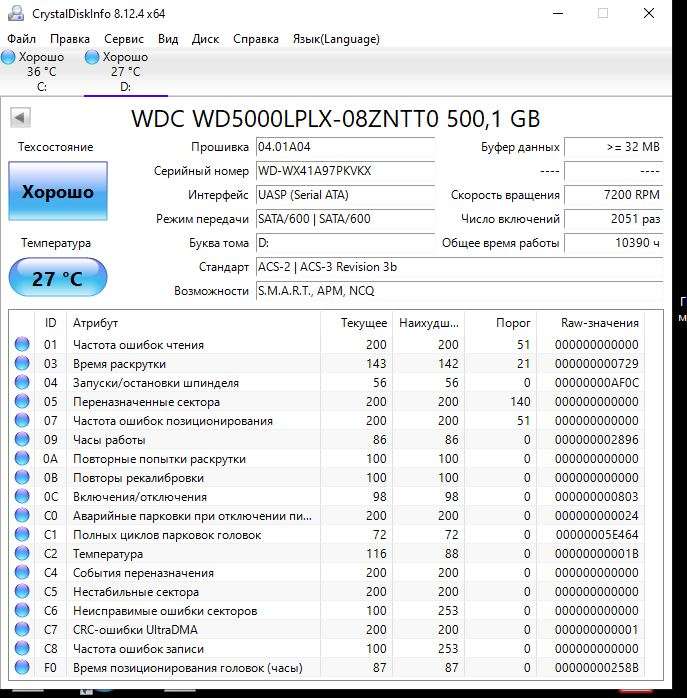
Task: Click status orb for attribute F0
Action: [22, 667]
